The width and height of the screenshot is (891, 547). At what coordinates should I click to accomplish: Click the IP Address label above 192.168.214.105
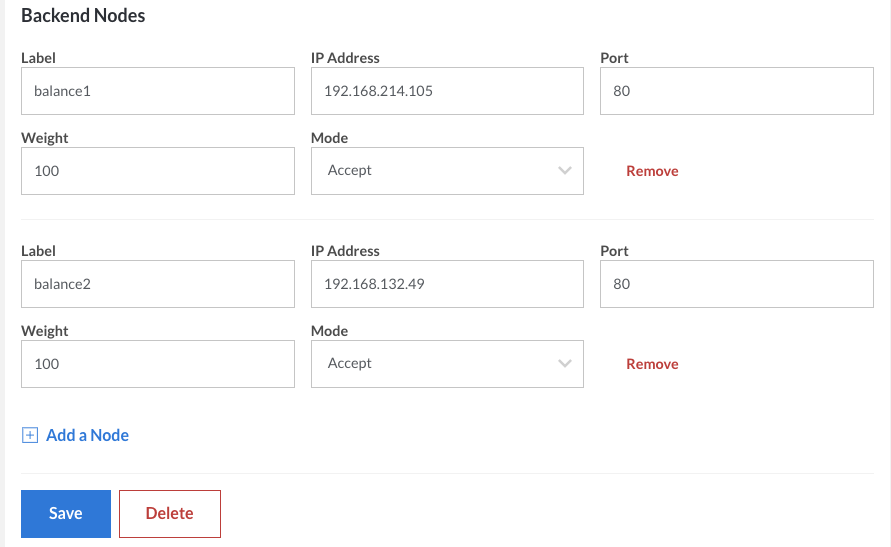pos(345,58)
